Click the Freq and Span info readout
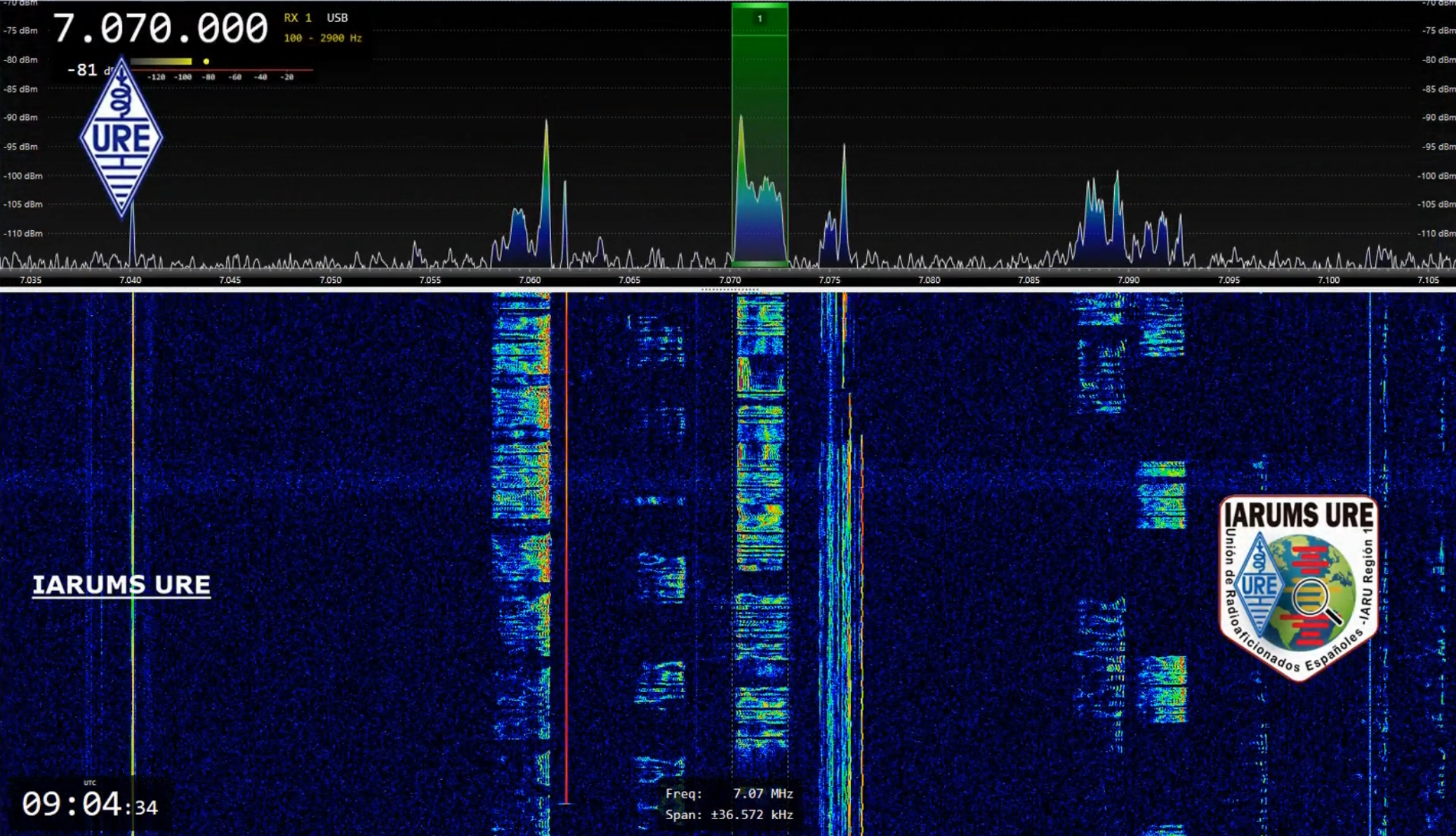1456x836 pixels. click(x=729, y=804)
